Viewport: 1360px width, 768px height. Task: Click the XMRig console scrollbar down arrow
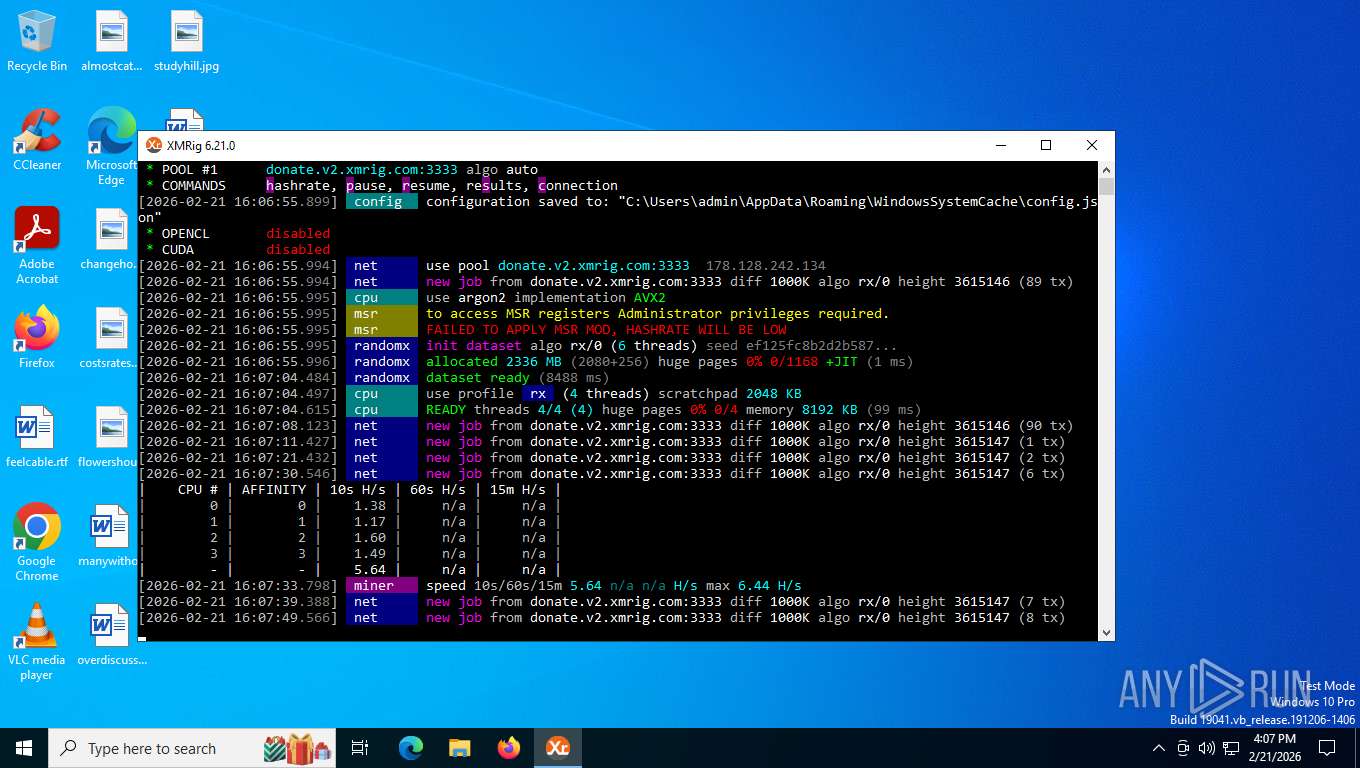[1106, 632]
